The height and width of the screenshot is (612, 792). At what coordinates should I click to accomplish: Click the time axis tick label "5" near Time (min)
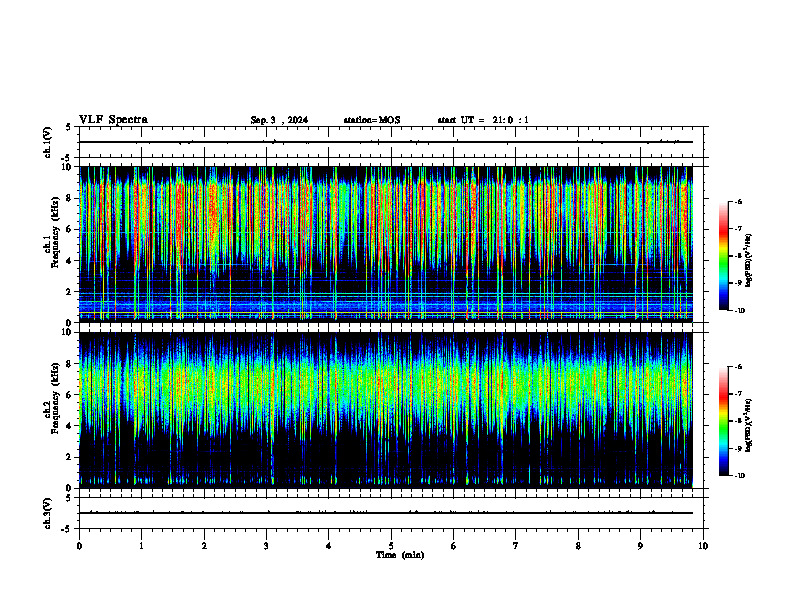[391, 546]
